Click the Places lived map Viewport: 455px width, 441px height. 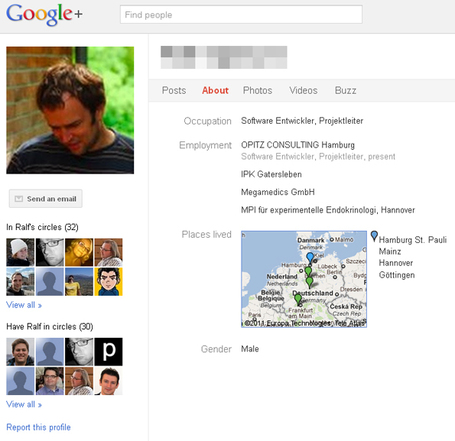304,279
